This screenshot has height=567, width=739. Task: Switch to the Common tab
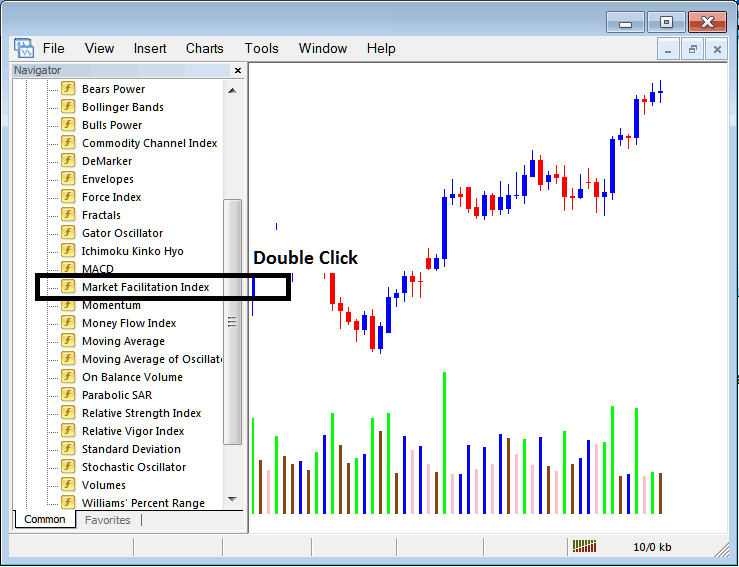coord(45,519)
